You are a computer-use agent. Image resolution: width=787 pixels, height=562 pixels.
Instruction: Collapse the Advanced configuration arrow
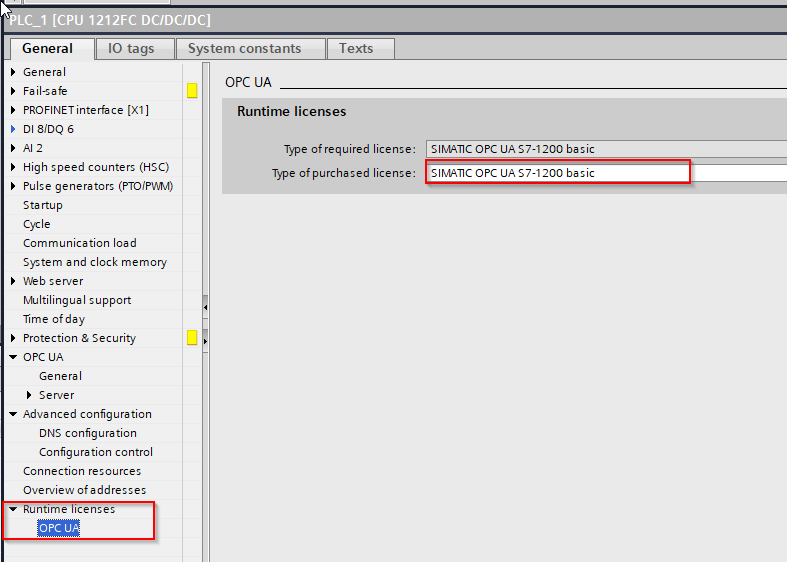coord(13,414)
